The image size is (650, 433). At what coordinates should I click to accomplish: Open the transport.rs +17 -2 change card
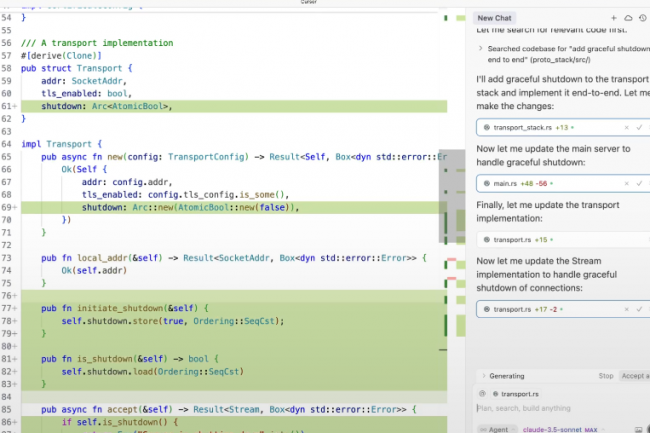[x=563, y=309]
